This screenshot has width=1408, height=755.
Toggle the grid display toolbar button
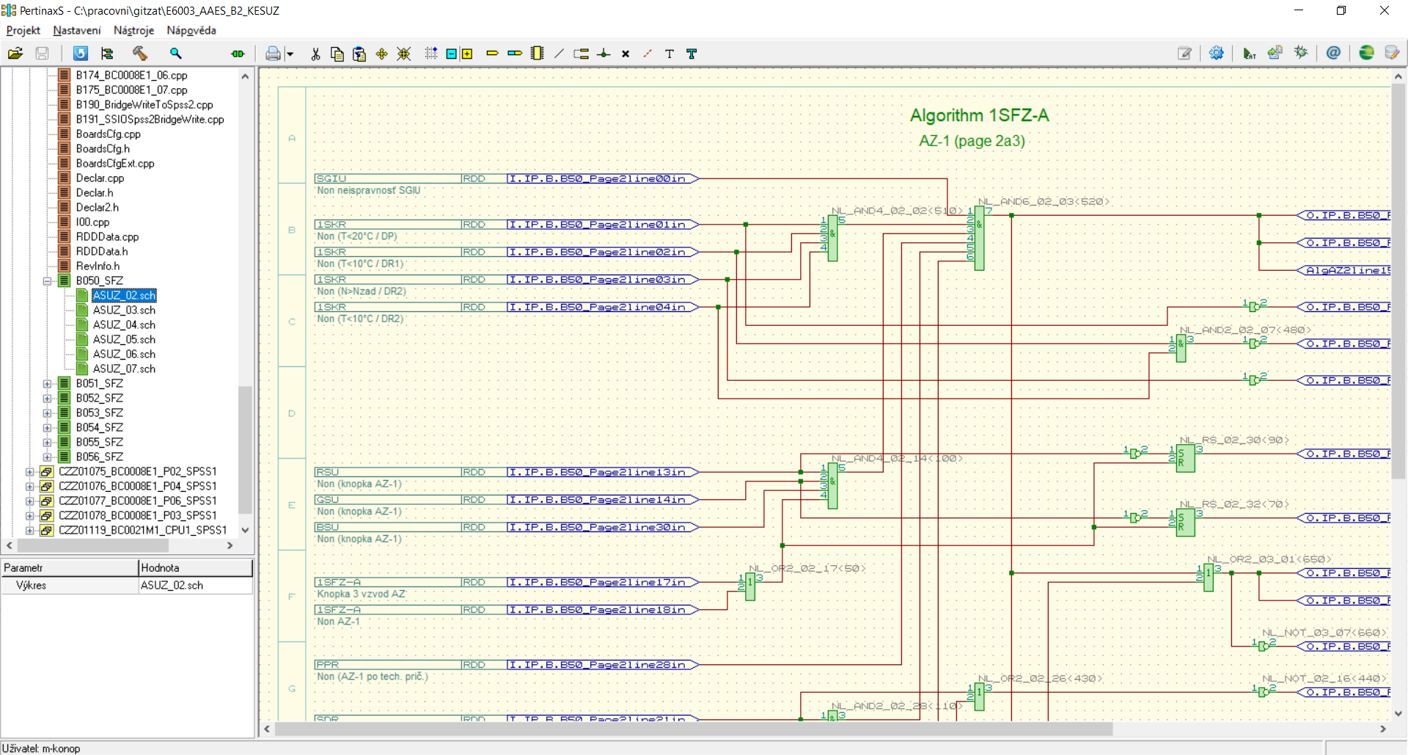431,54
